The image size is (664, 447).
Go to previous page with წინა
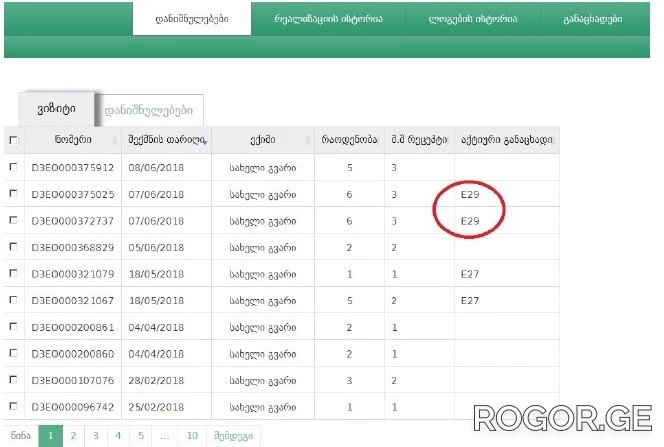[21, 436]
